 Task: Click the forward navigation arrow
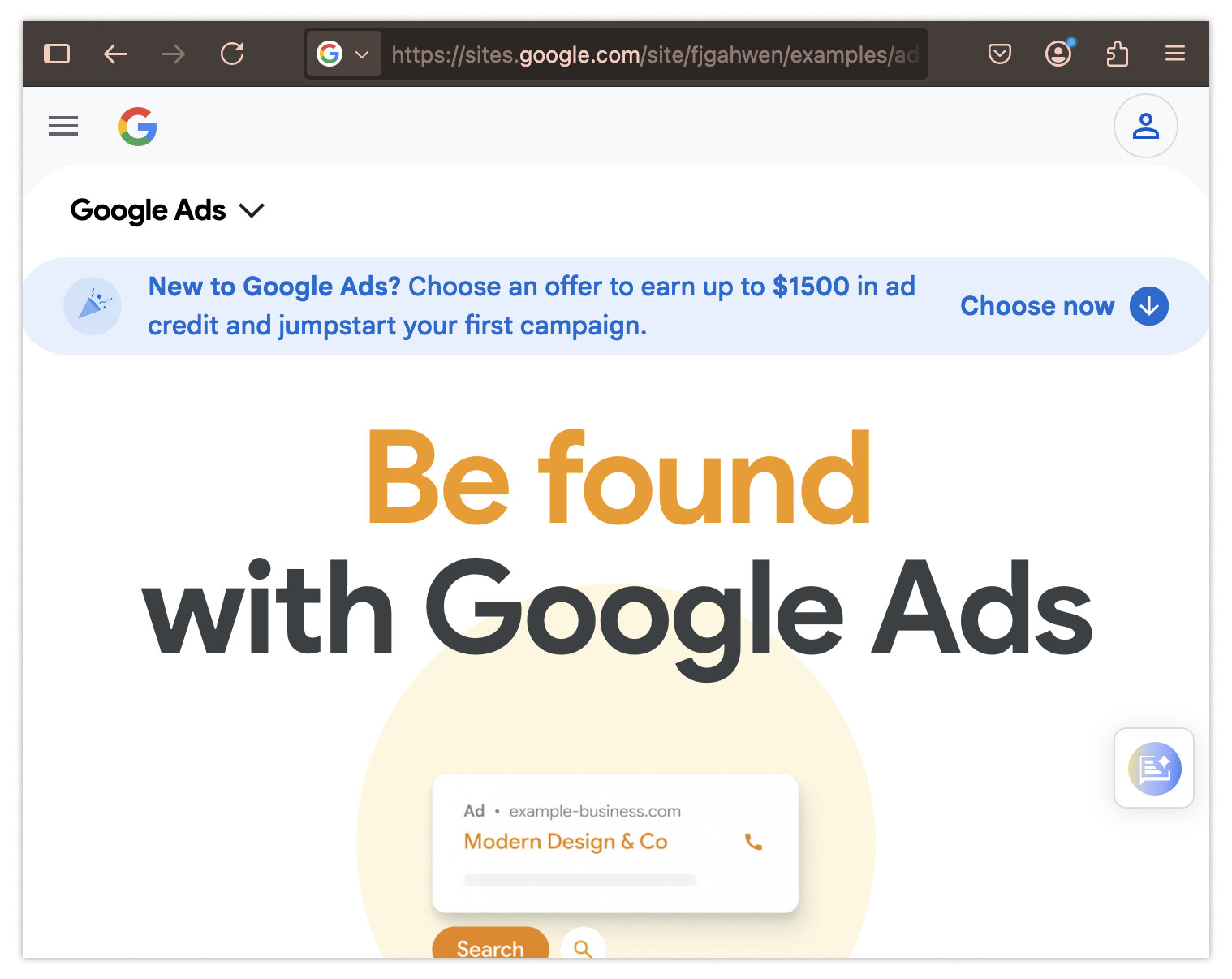click(174, 54)
